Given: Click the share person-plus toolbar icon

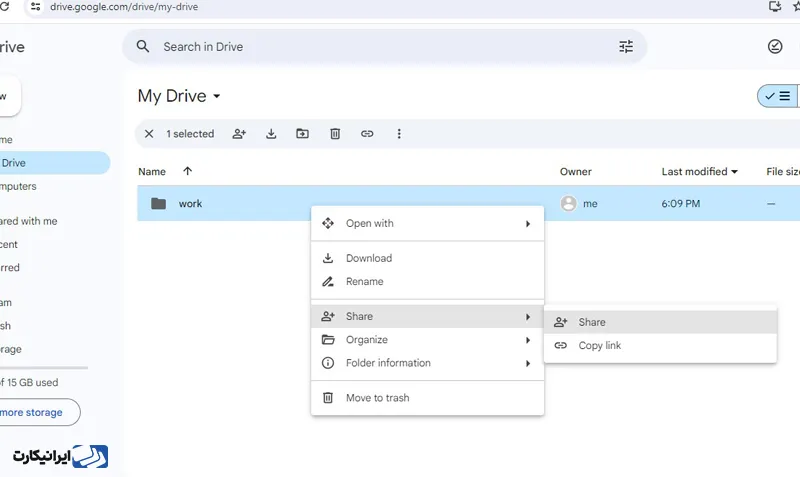Looking at the screenshot, I should click(x=239, y=134).
